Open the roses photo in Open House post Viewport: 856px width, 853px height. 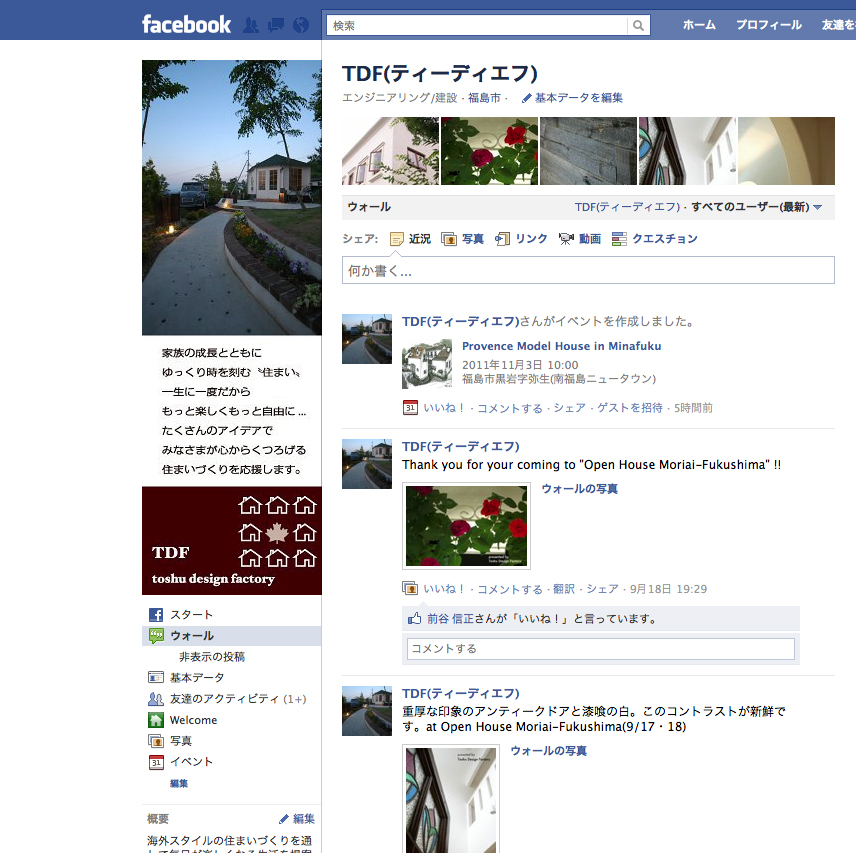click(466, 526)
